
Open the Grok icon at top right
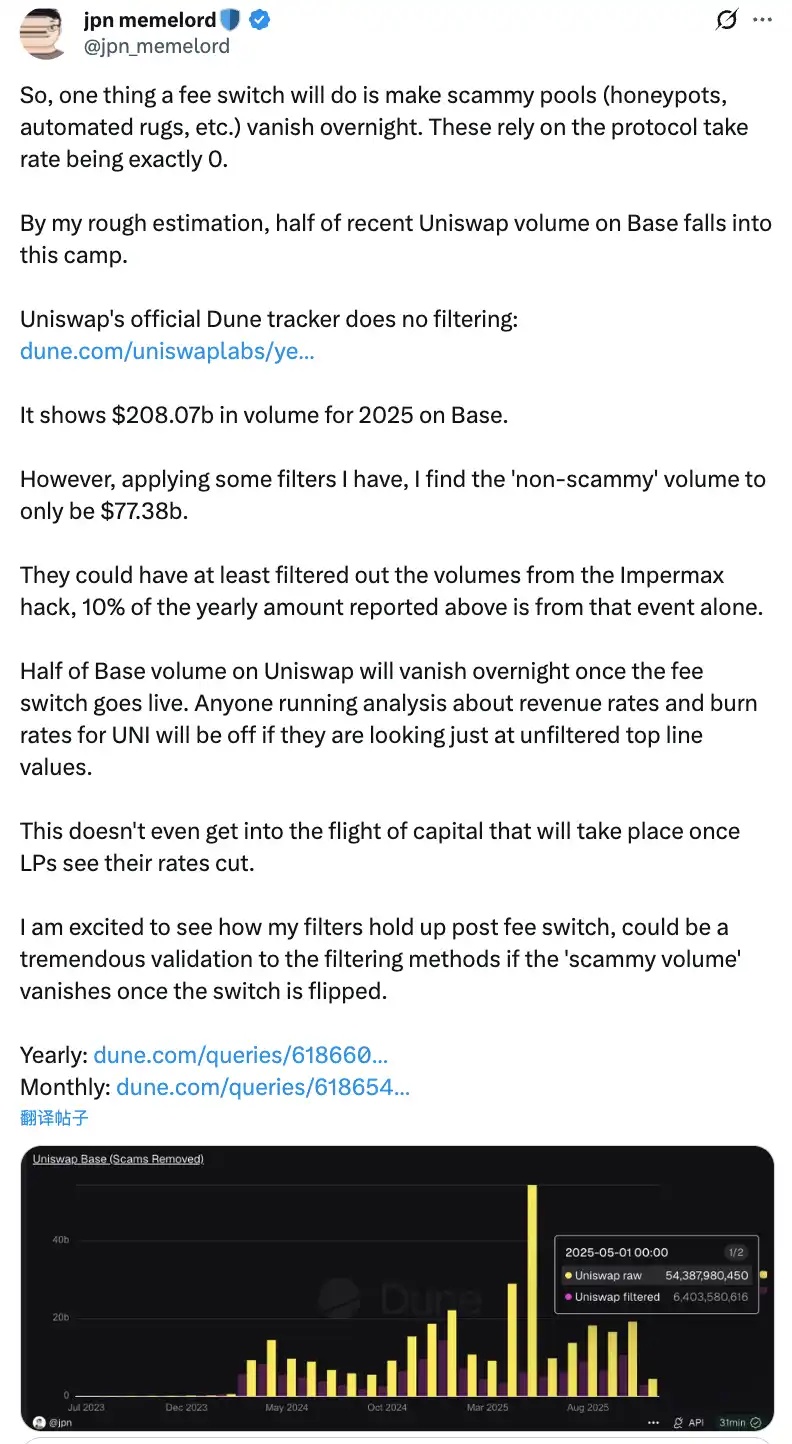[728, 20]
